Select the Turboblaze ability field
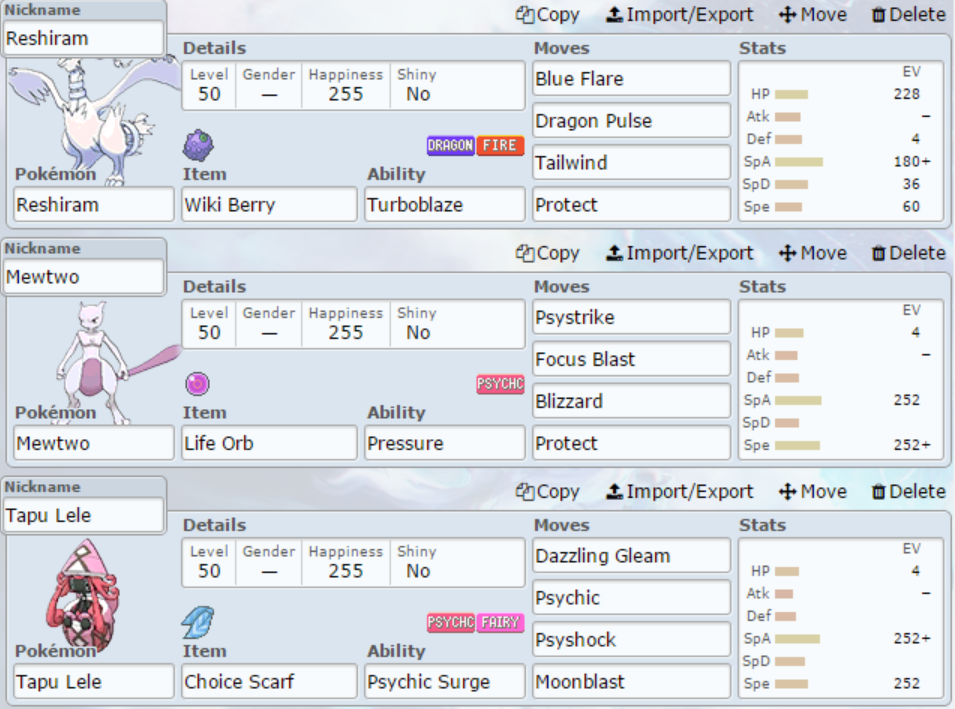The height and width of the screenshot is (709, 955). click(445, 205)
